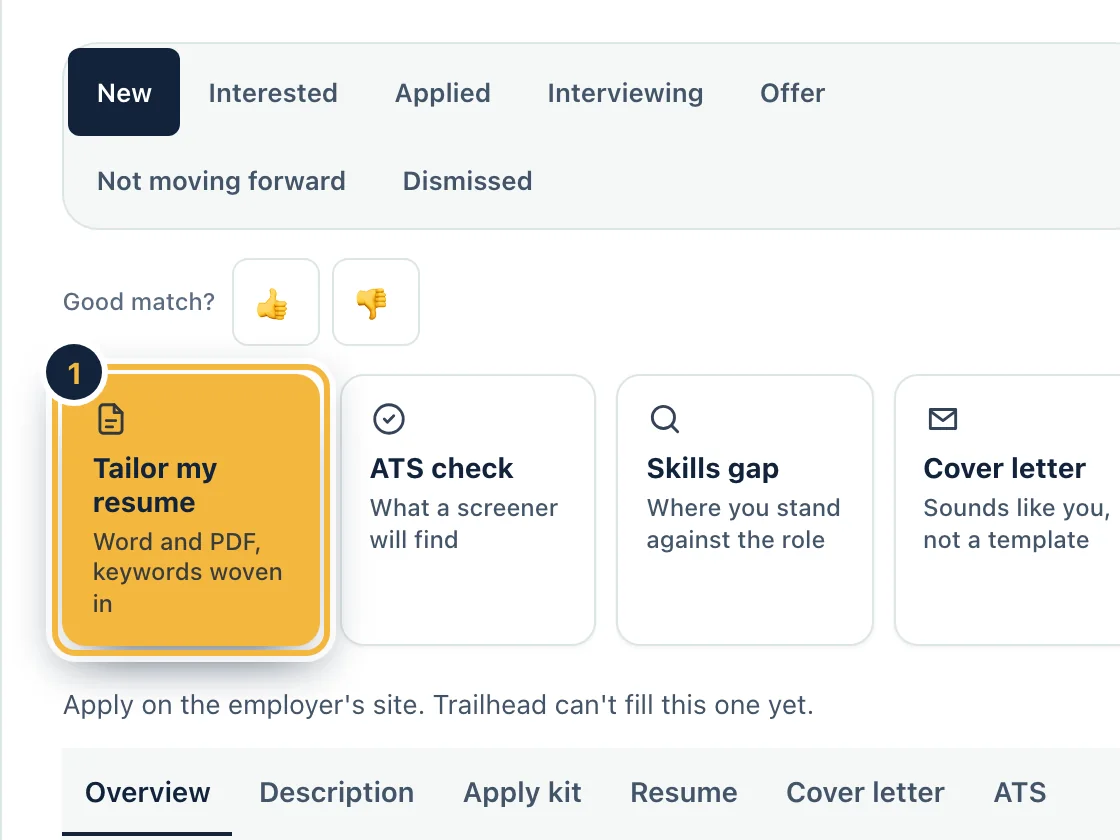Screen dimensions: 1120x840
Task: Set status to Dismissed
Action: tap(467, 181)
